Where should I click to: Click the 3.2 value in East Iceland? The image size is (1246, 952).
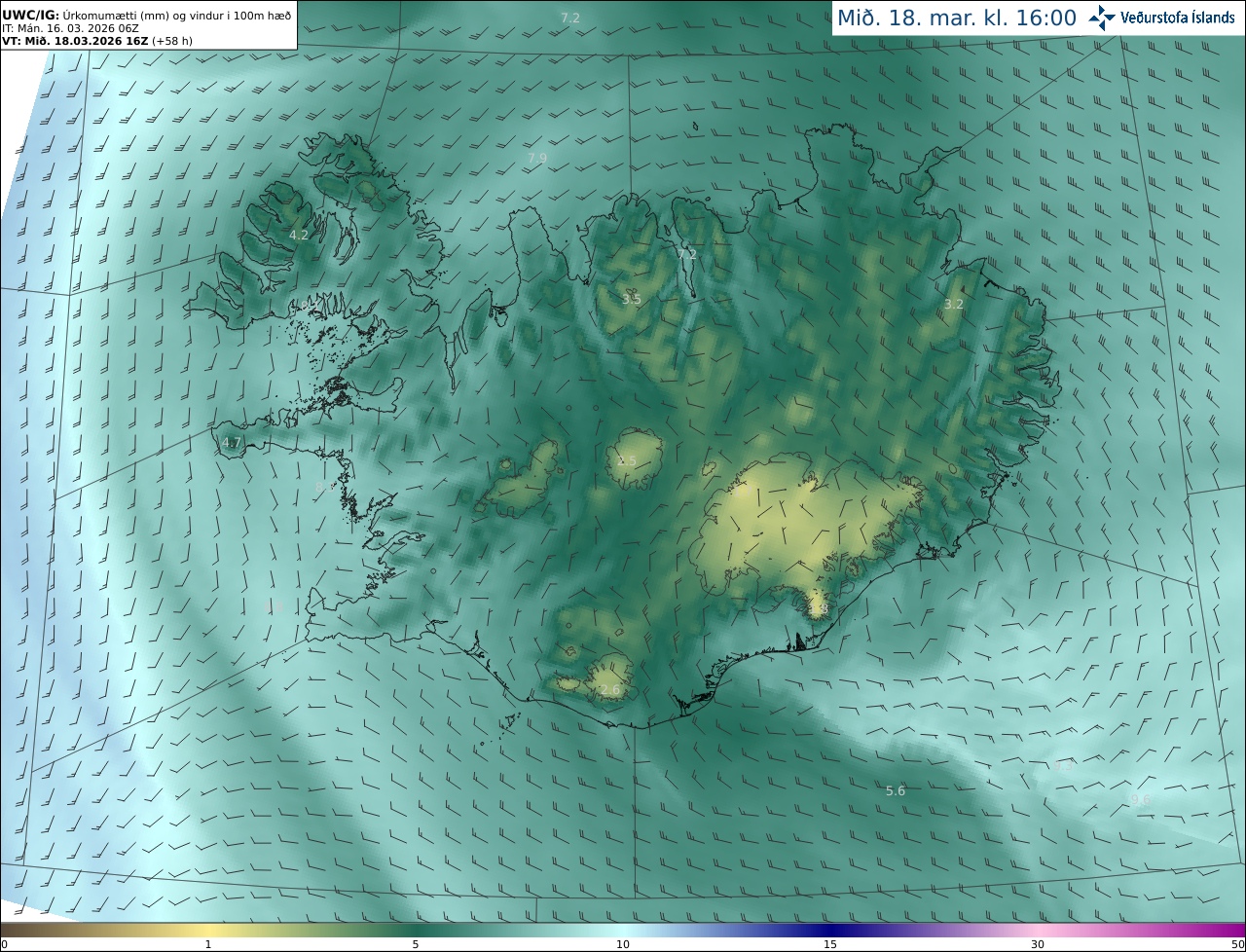click(954, 304)
